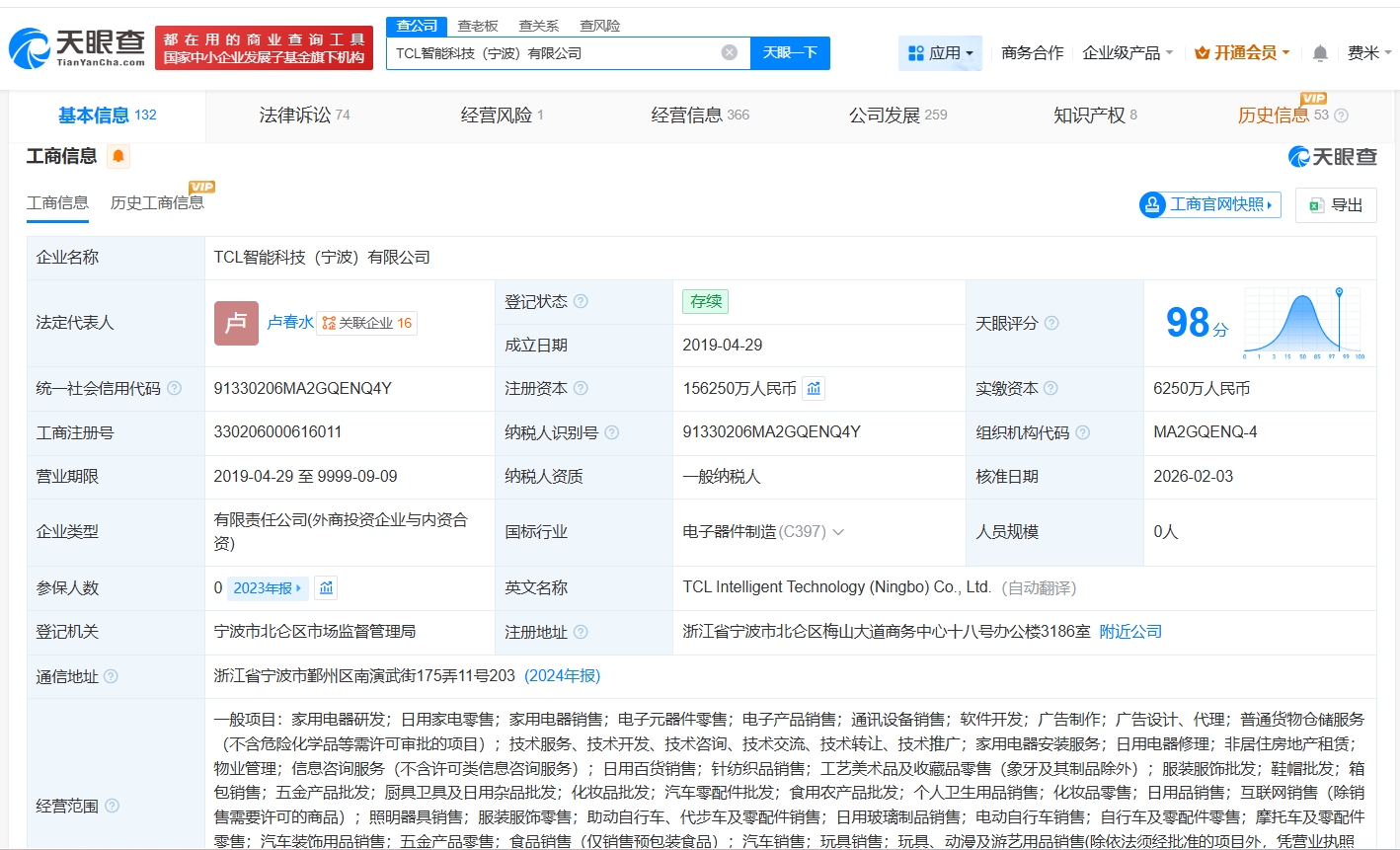Open legal representative 卢春水 link
1400x850 pixels.
[290, 323]
